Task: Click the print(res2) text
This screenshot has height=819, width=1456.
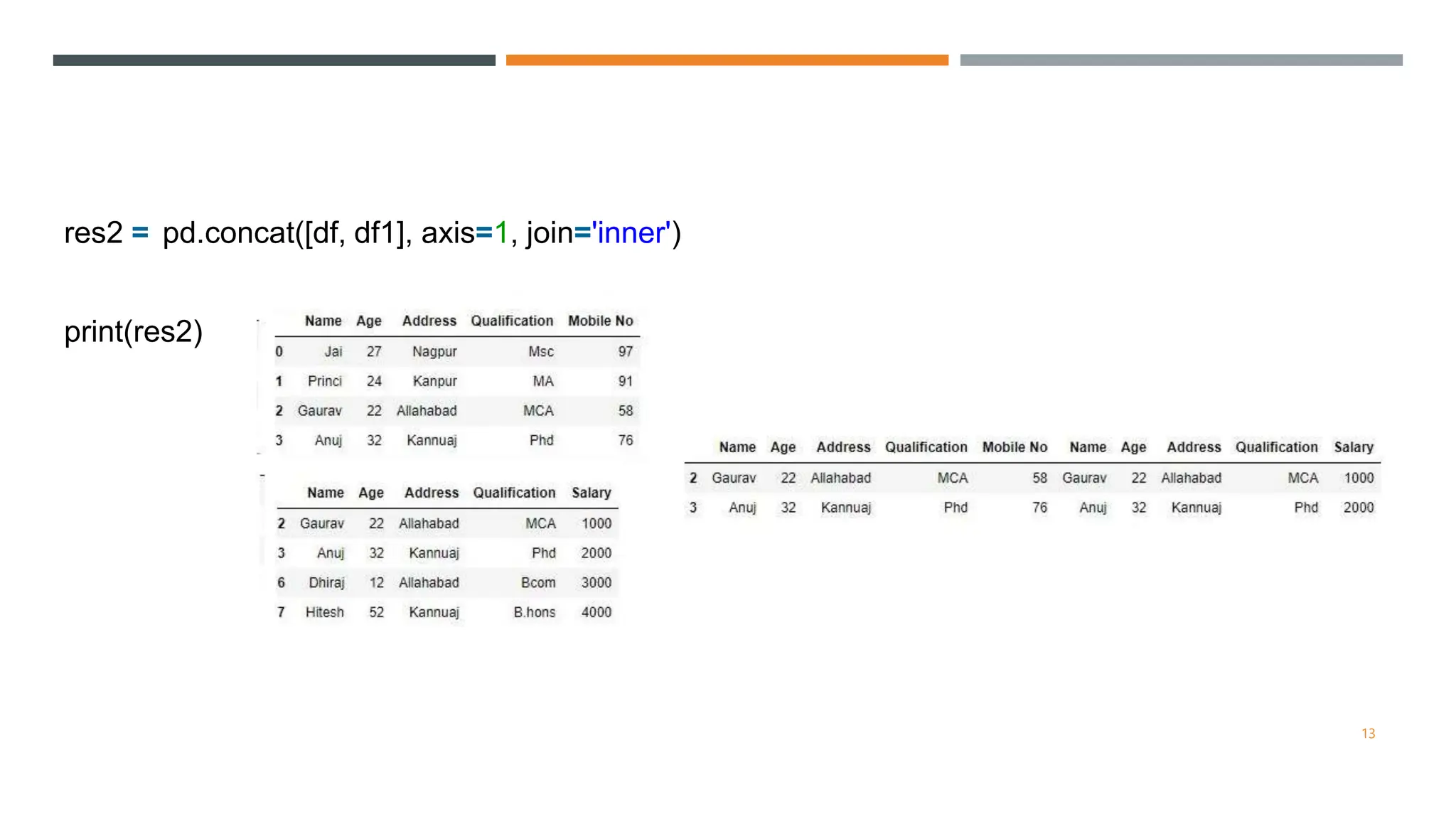Action: 133,332
